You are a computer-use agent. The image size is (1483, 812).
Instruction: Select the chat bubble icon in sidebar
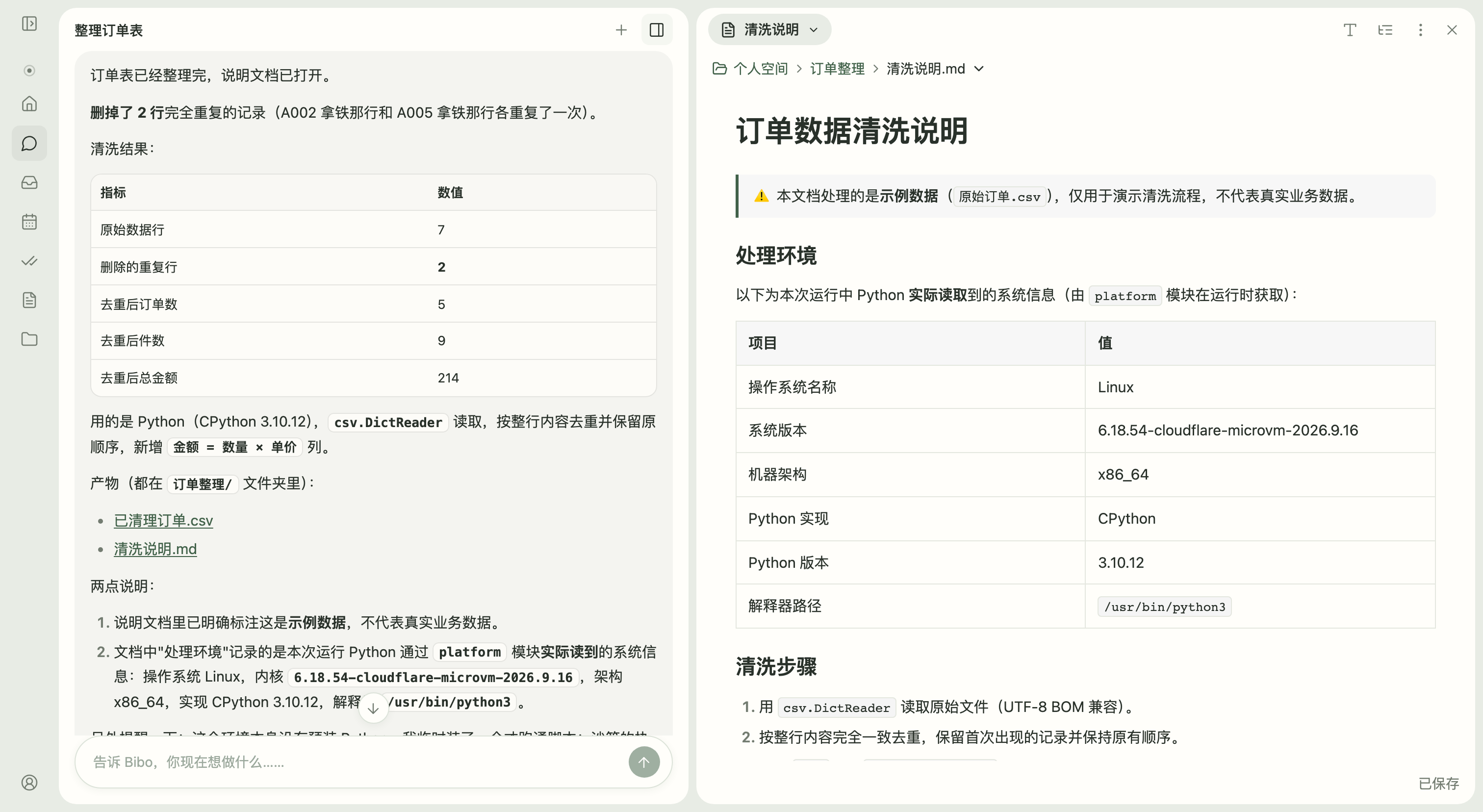click(29, 143)
